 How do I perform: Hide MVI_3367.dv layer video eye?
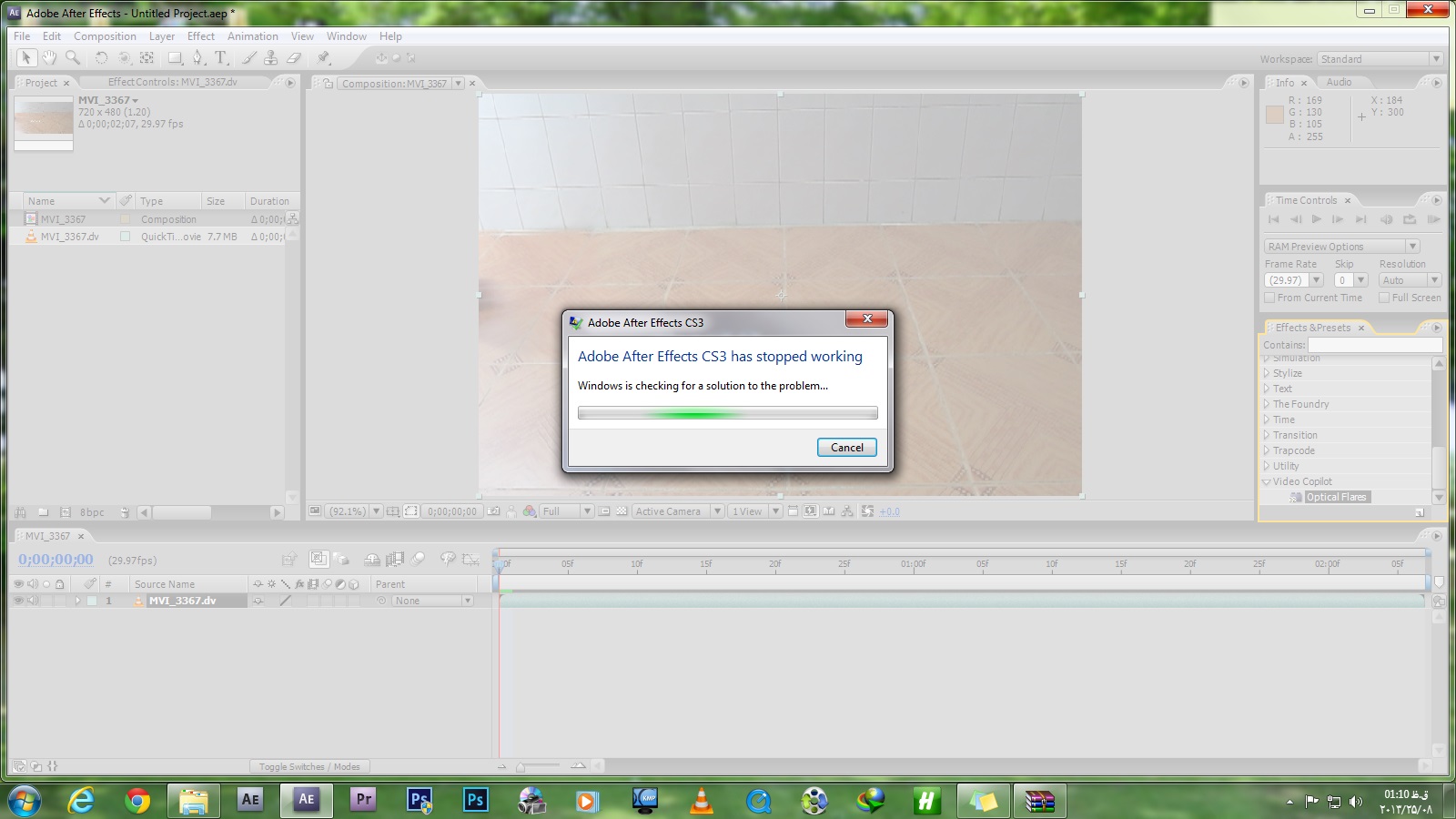coord(18,601)
